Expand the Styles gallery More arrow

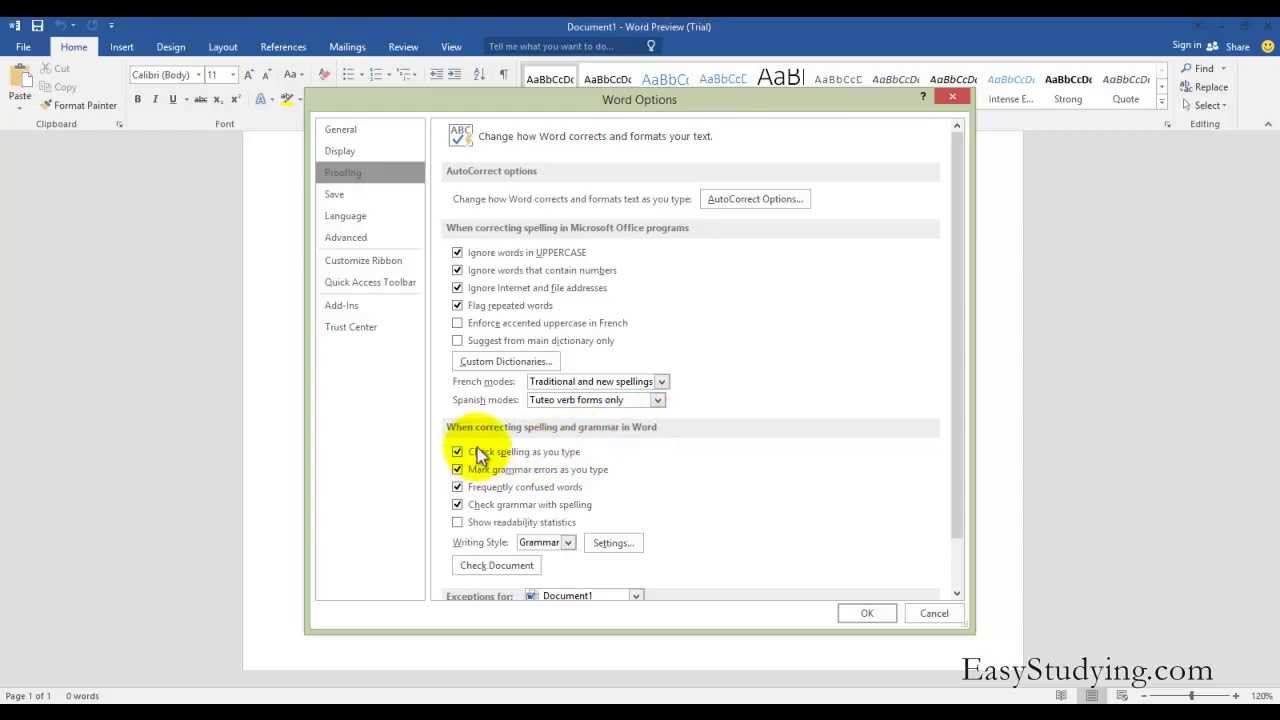click(x=1161, y=101)
